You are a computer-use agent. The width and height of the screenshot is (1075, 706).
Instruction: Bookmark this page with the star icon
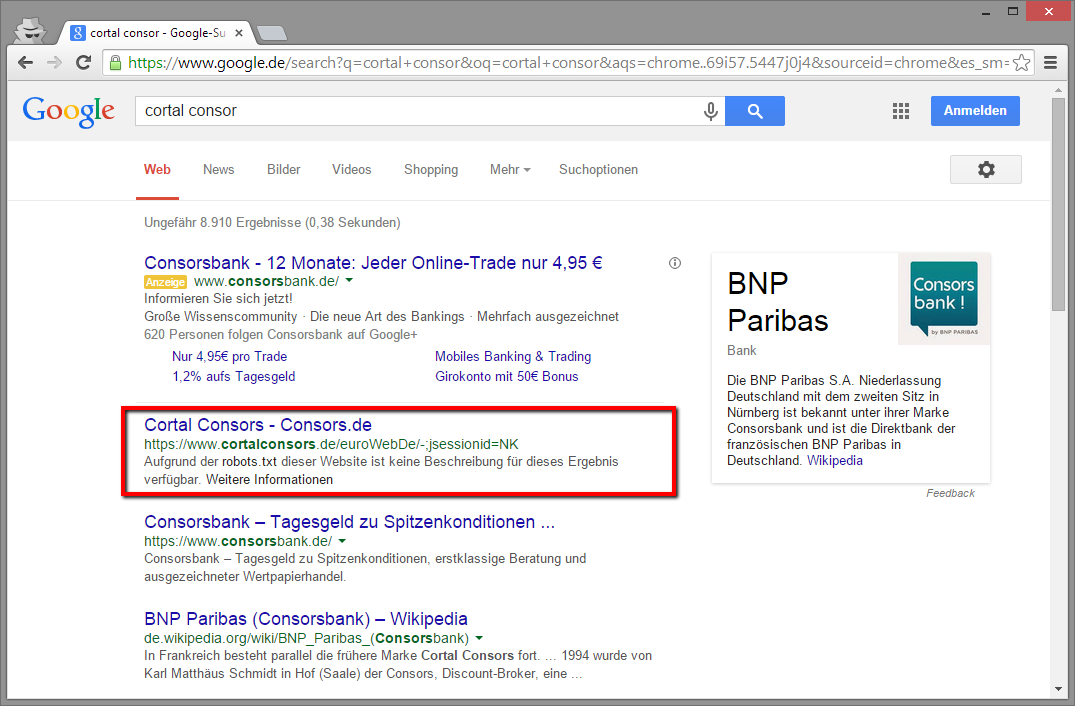(x=1021, y=63)
